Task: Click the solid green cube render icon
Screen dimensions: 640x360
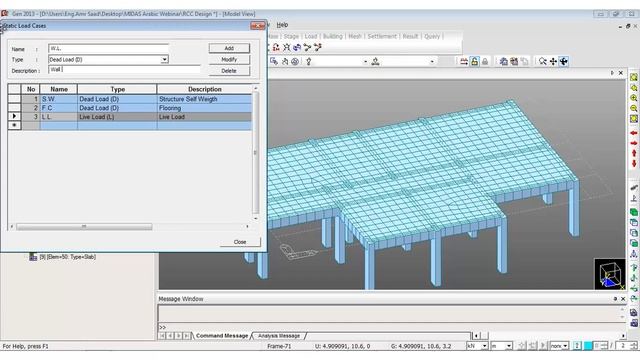Action: point(633,212)
